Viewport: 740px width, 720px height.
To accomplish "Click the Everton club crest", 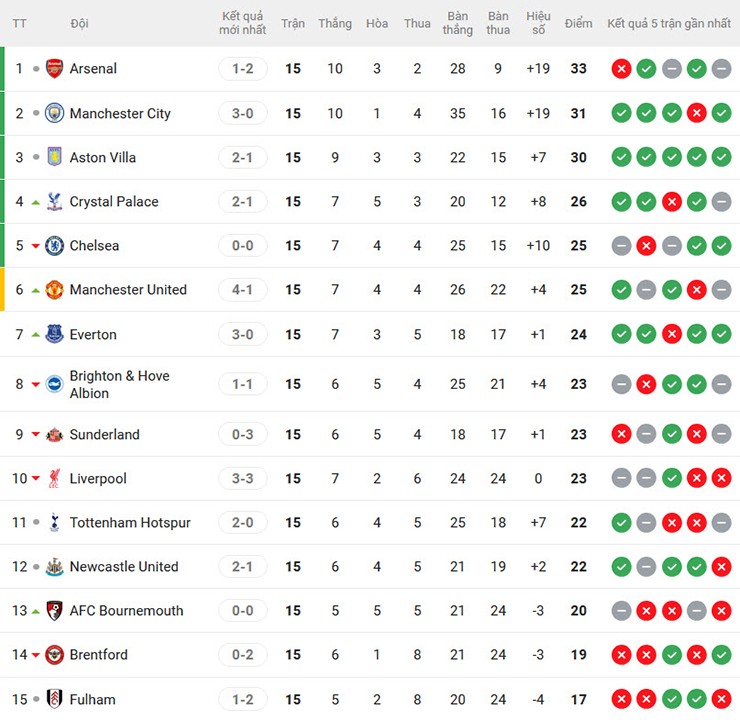I will (x=54, y=334).
